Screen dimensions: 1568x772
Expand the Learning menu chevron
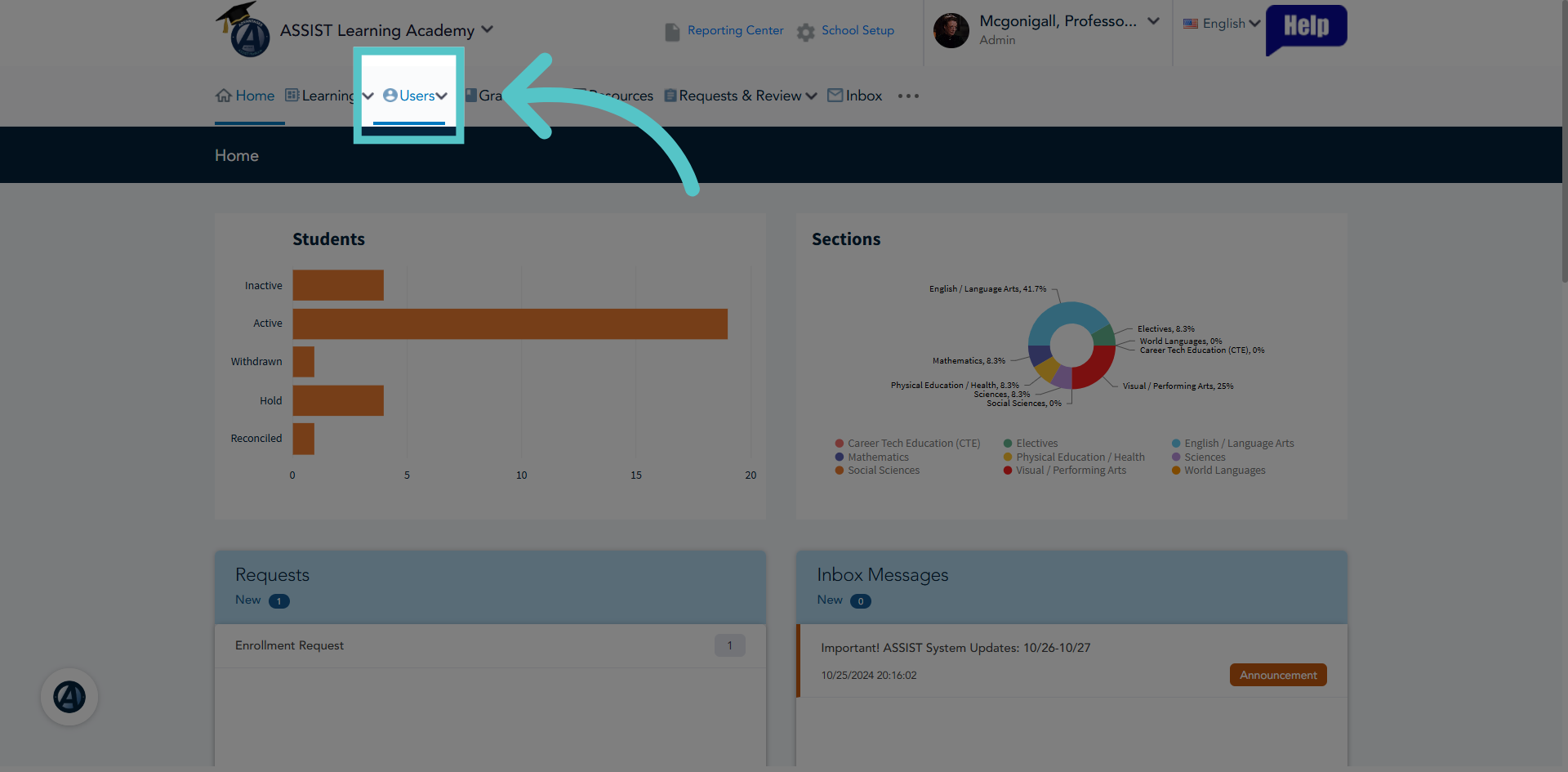(367, 96)
